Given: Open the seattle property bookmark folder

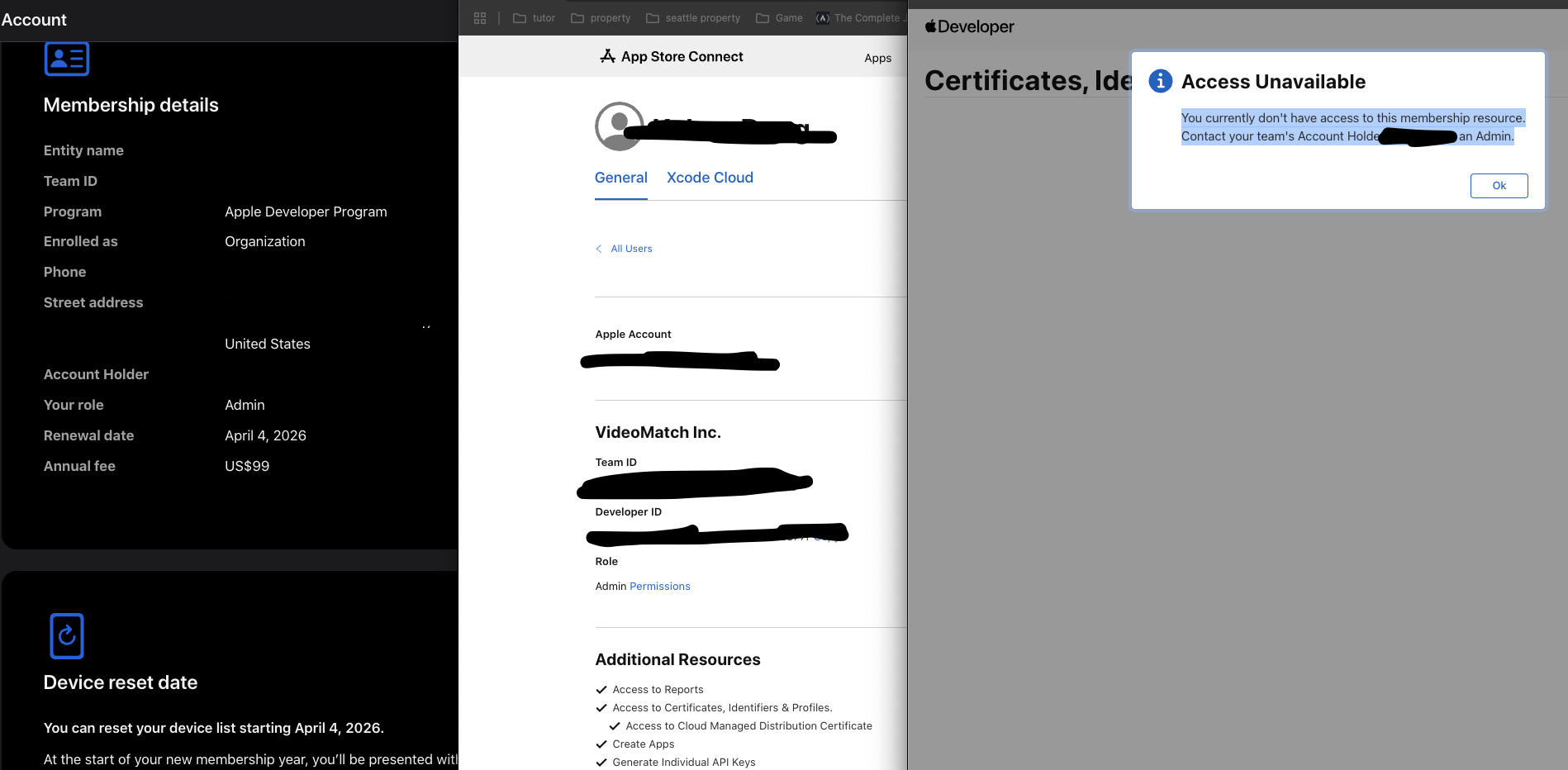Looking at the screenshot, I should pos(692,17).
